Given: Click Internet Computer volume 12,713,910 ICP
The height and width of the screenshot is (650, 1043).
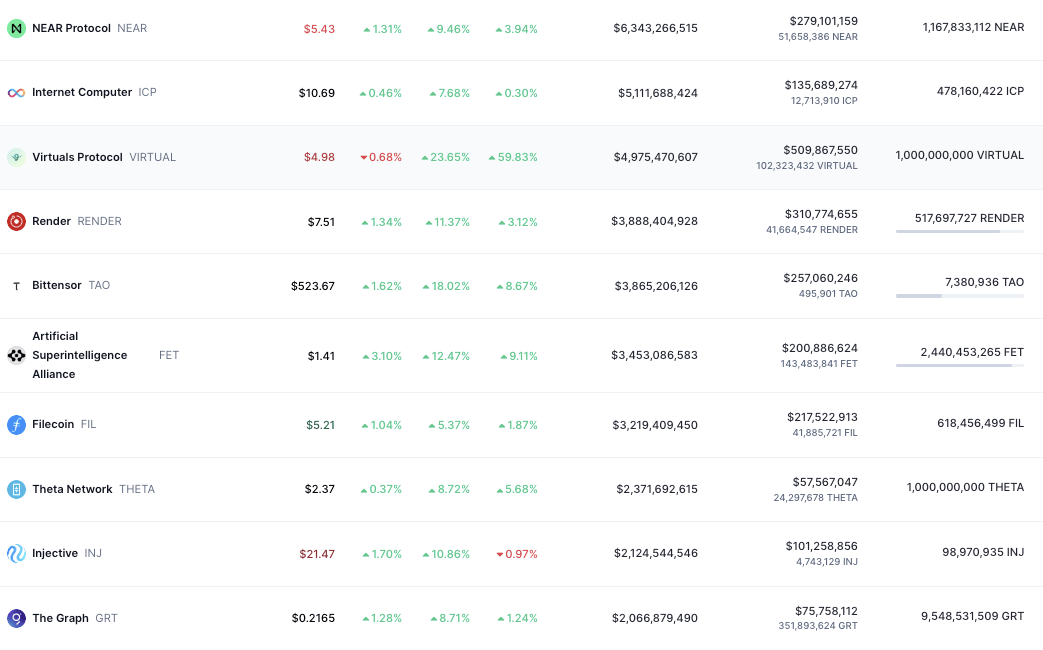Looking at the screenshot, I should [x=824, y=100].
